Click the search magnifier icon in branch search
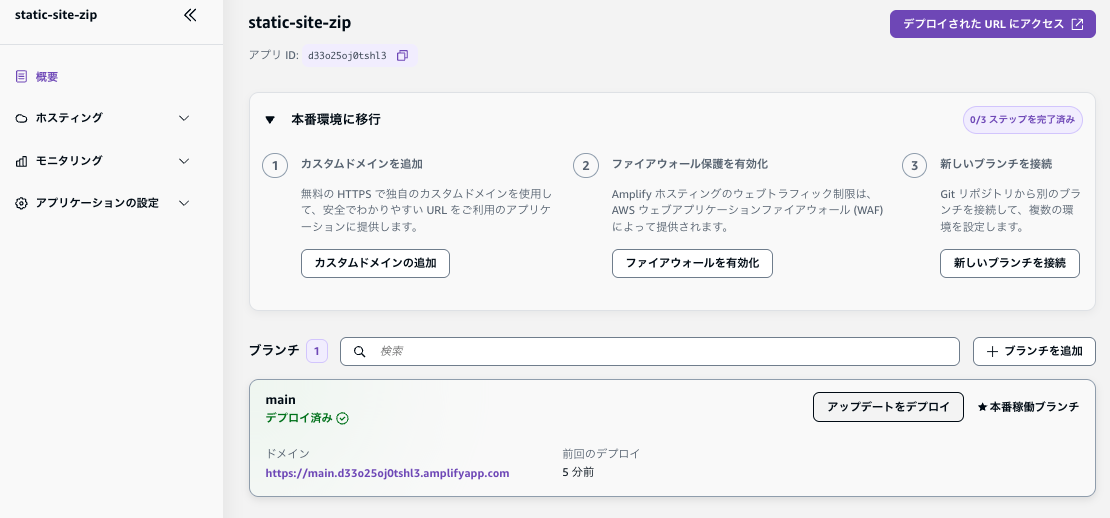Viewport: 1110px width, 518px height. tap(360, 351)
